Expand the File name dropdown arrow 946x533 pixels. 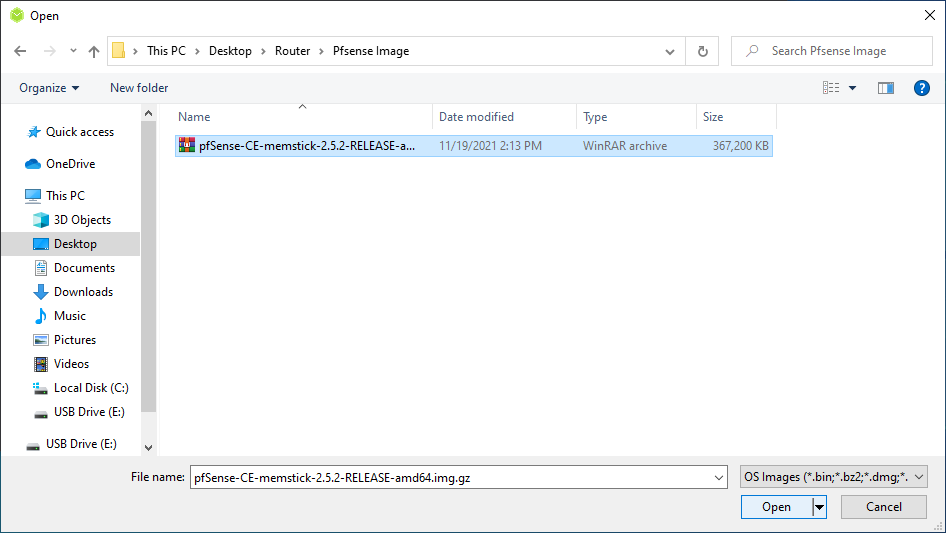pyautogui.click(x=719, y=477)
